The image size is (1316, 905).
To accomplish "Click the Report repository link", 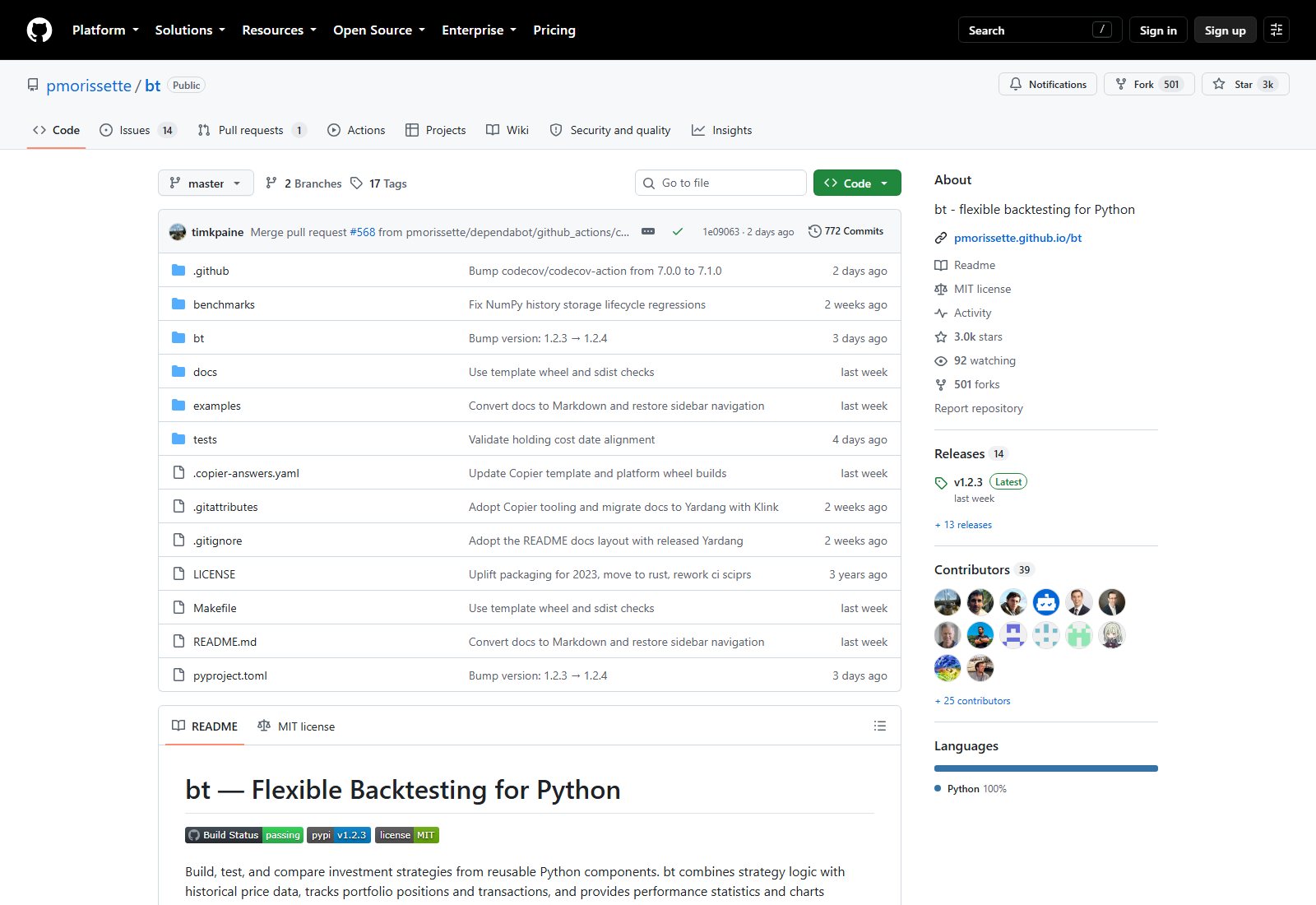I will (979, 409).
